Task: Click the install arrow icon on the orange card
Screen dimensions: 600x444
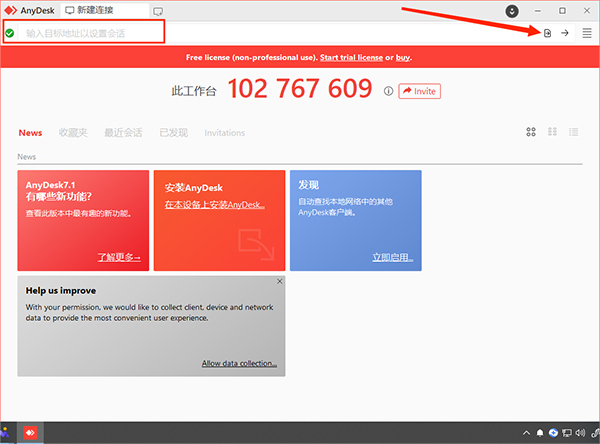Action: (256, 245)
